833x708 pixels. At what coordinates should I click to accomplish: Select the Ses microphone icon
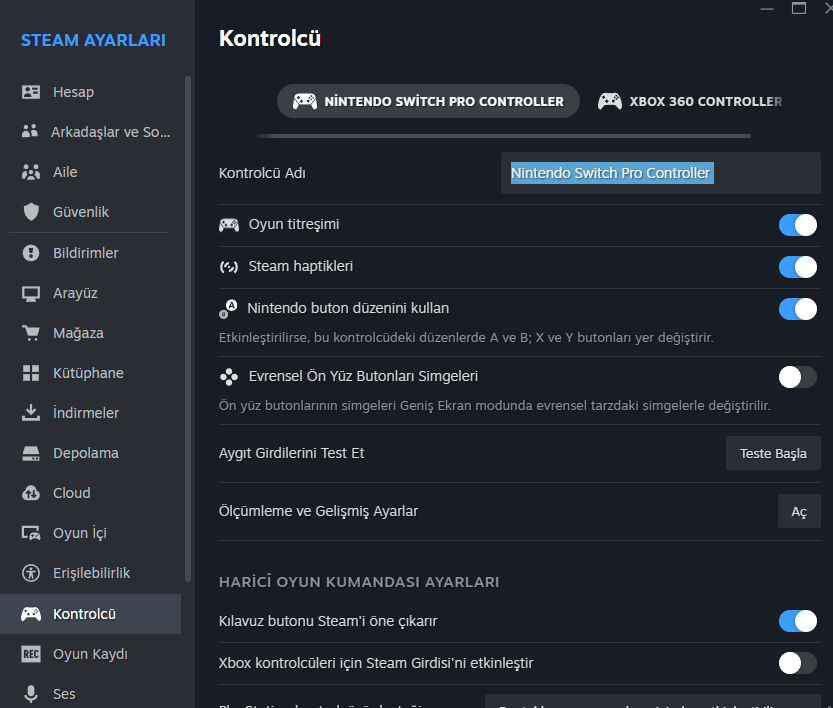tap(31, 694)
